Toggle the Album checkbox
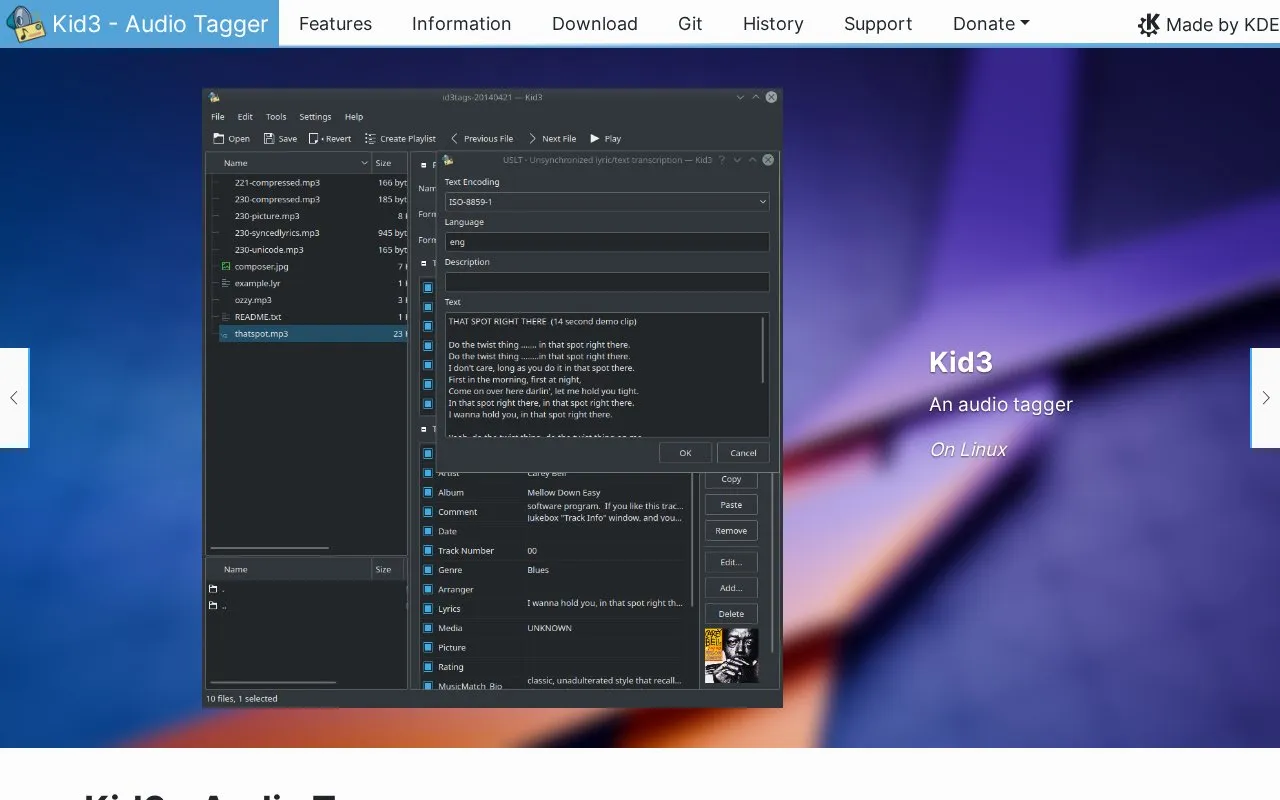The image size is (1280, 800). 428,492
